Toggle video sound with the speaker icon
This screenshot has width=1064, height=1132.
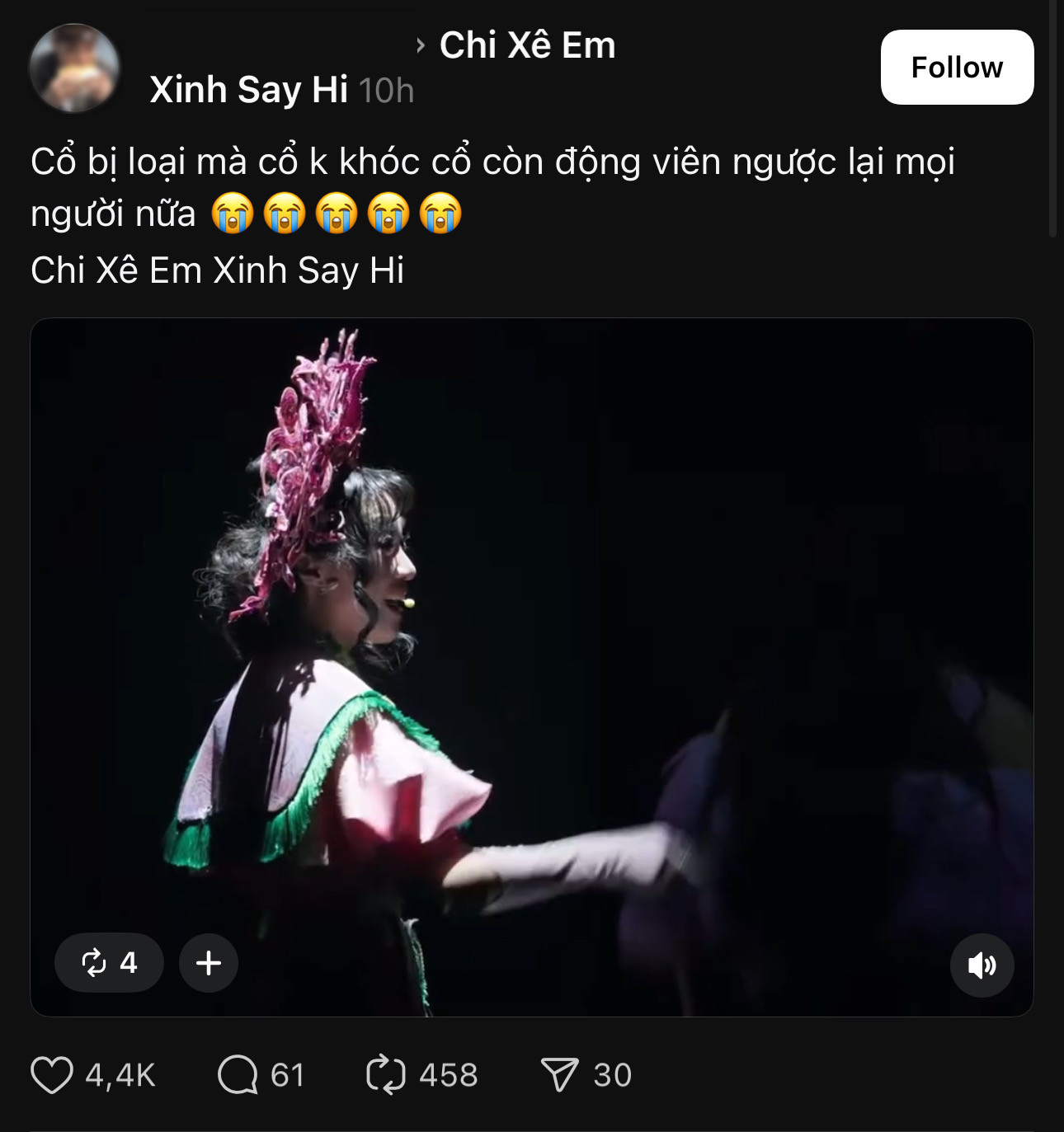982,965
